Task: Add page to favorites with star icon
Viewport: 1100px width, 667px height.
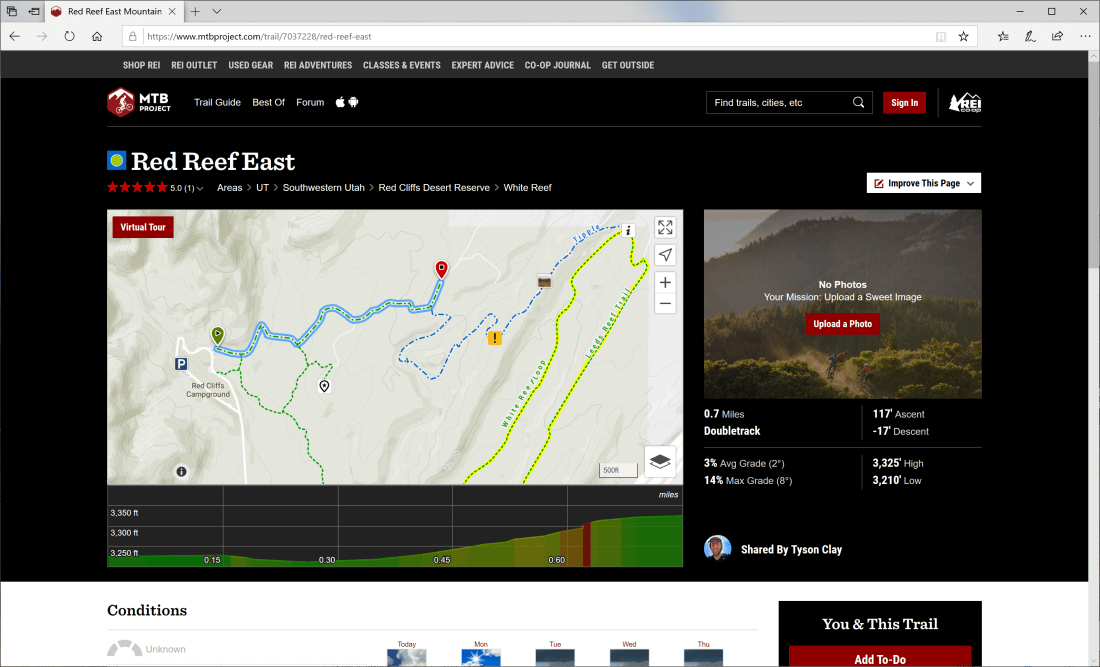Action: click(x=963, y=36)
